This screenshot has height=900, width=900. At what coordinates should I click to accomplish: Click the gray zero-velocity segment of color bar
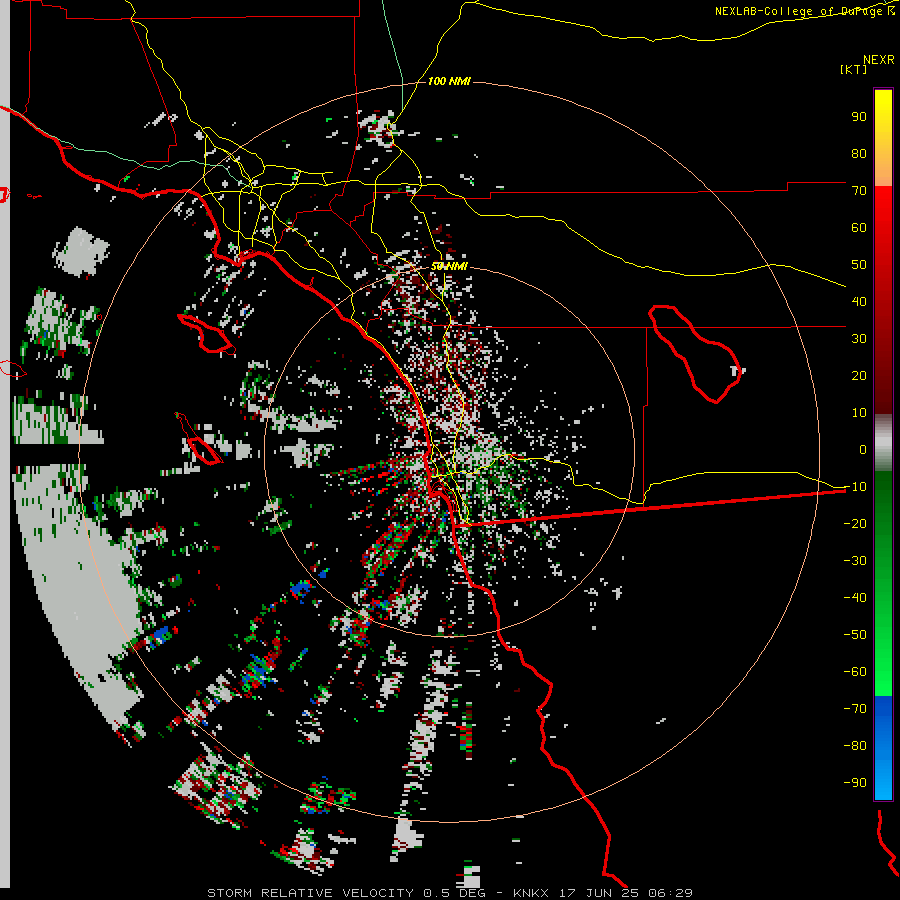pos(883,443)
